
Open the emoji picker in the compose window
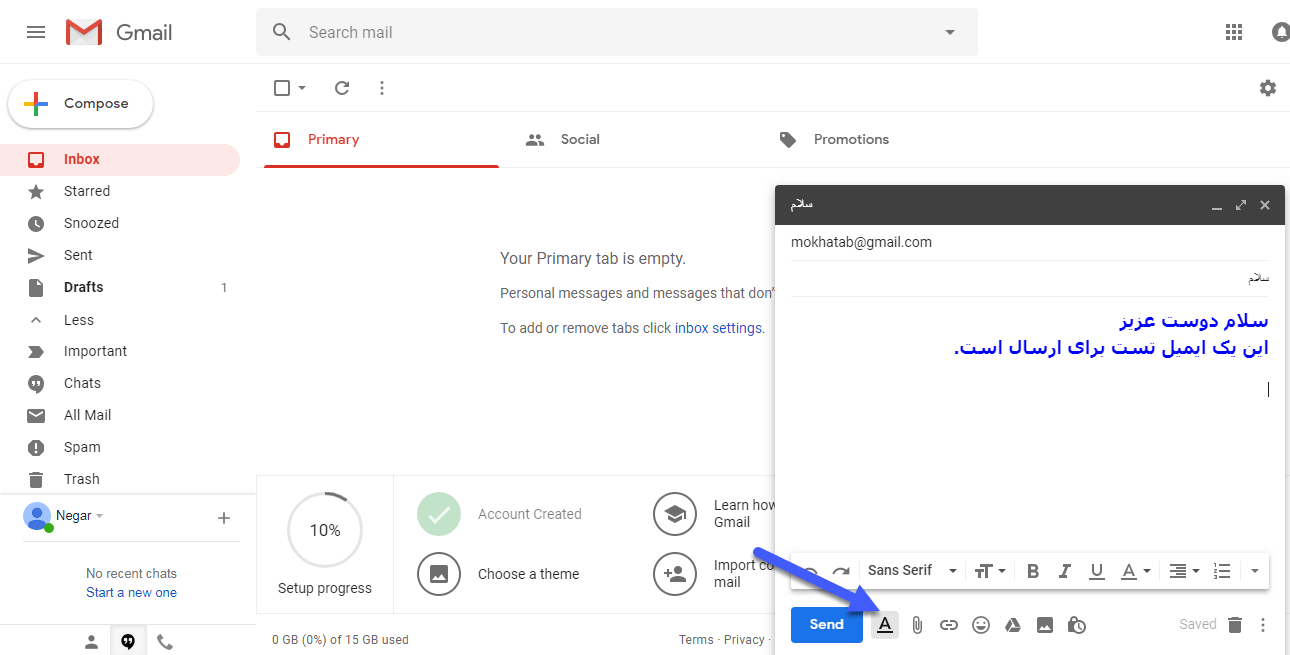pyautogui.click(x=981, y=625)
